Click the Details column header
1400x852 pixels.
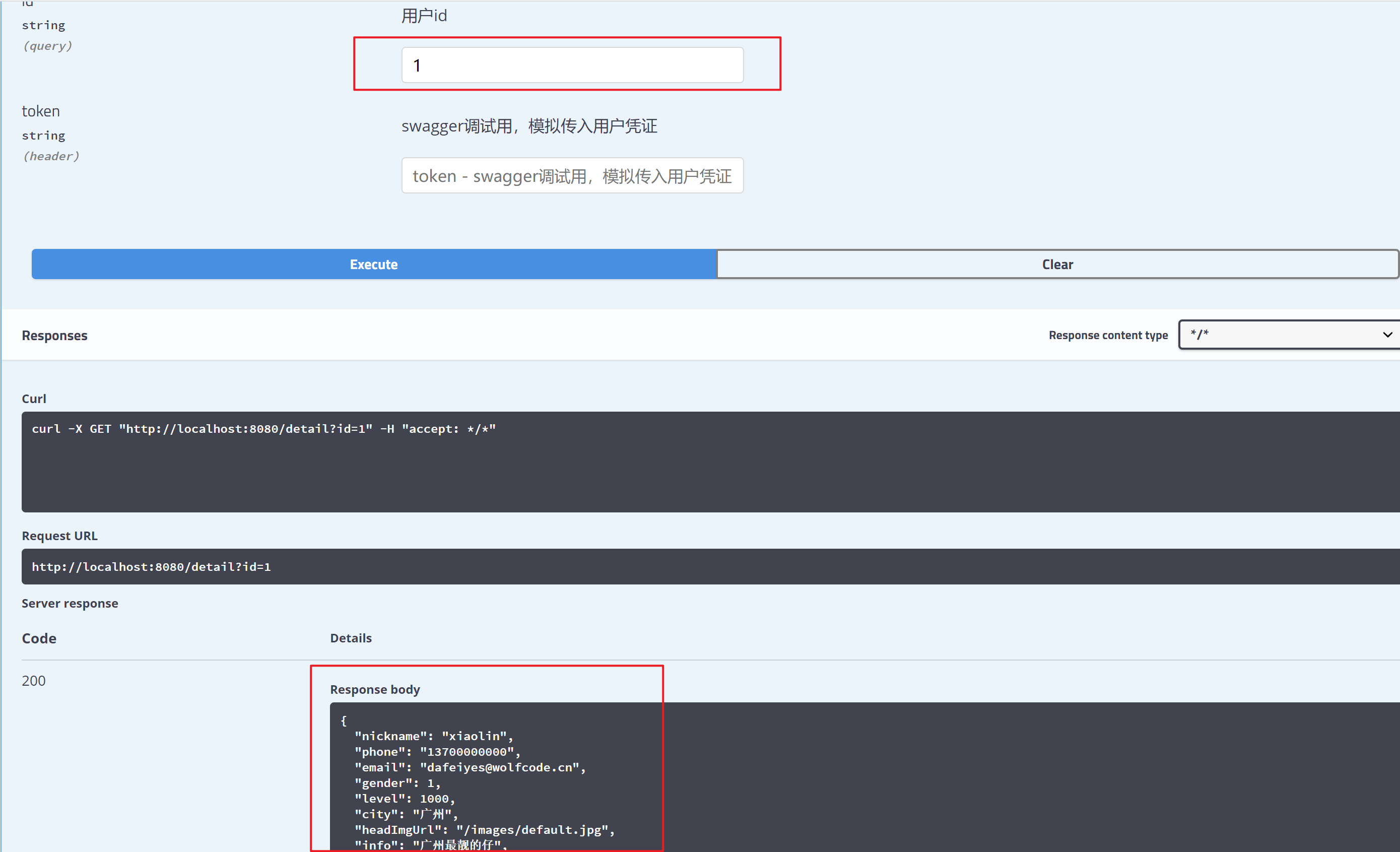[351, 638]
